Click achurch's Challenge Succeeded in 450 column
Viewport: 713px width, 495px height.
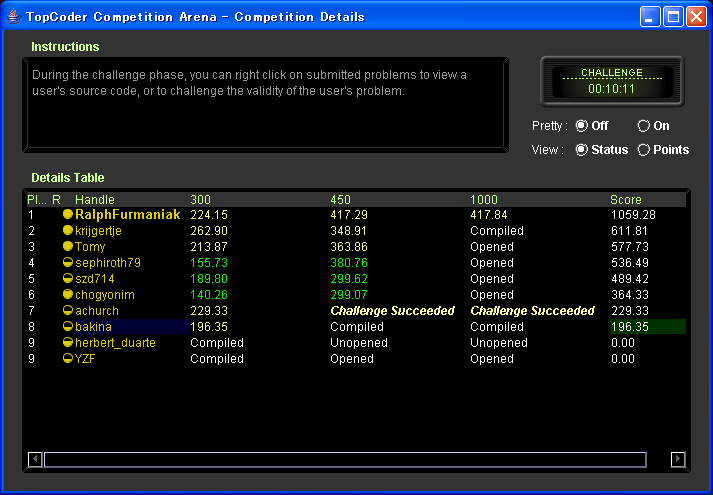[x=392, y=310]
